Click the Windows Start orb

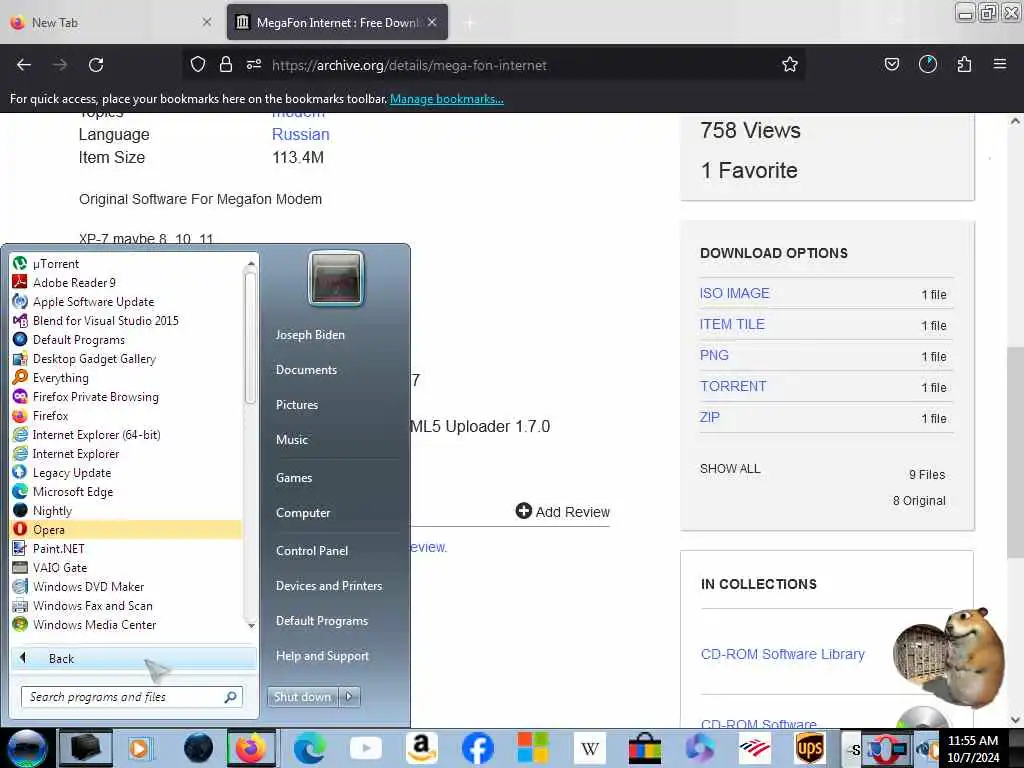27,748
